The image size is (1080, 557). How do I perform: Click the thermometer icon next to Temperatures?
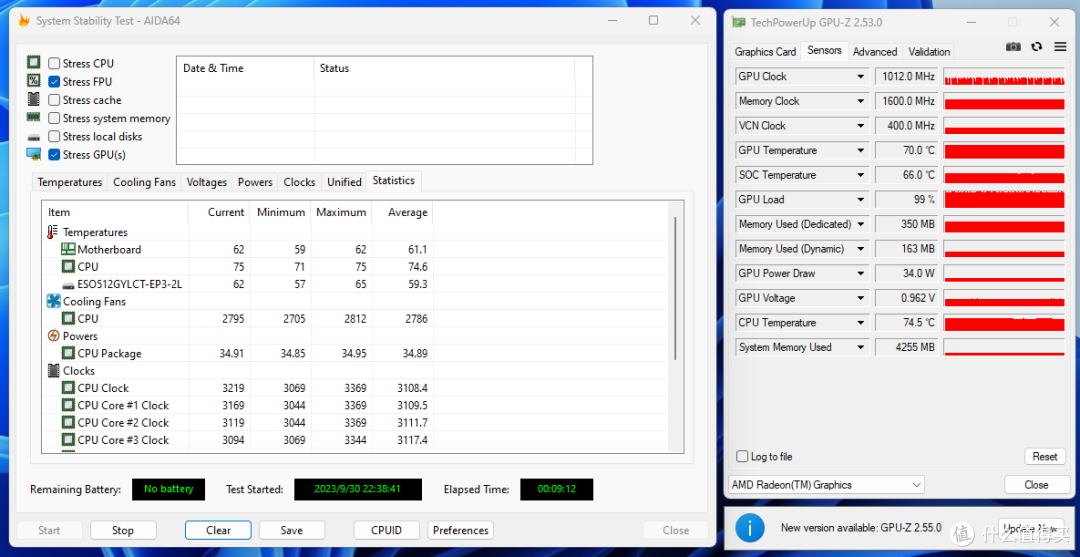53,232
